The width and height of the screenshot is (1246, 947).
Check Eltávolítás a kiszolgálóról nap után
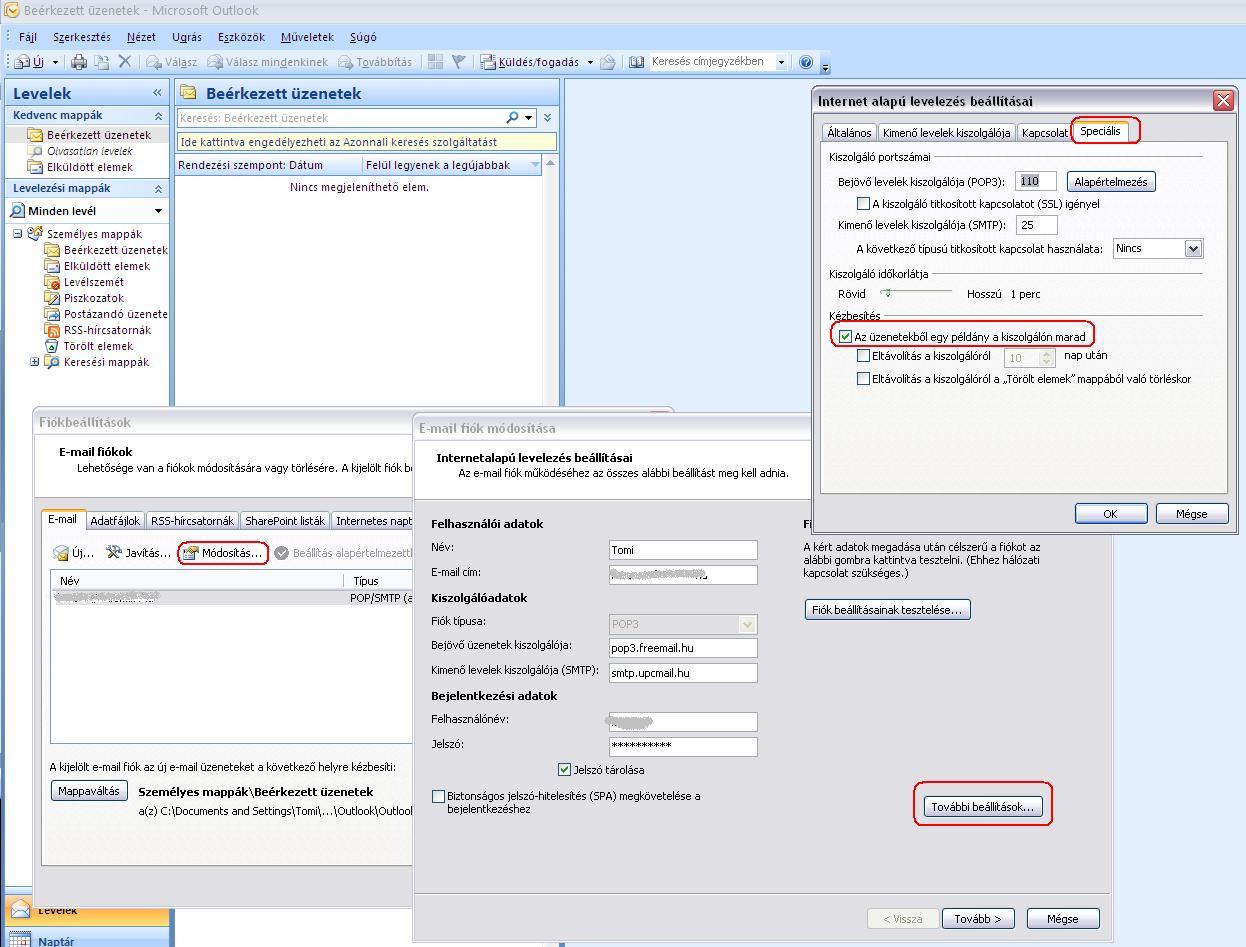pyautogui.click(x=864, y=356)
